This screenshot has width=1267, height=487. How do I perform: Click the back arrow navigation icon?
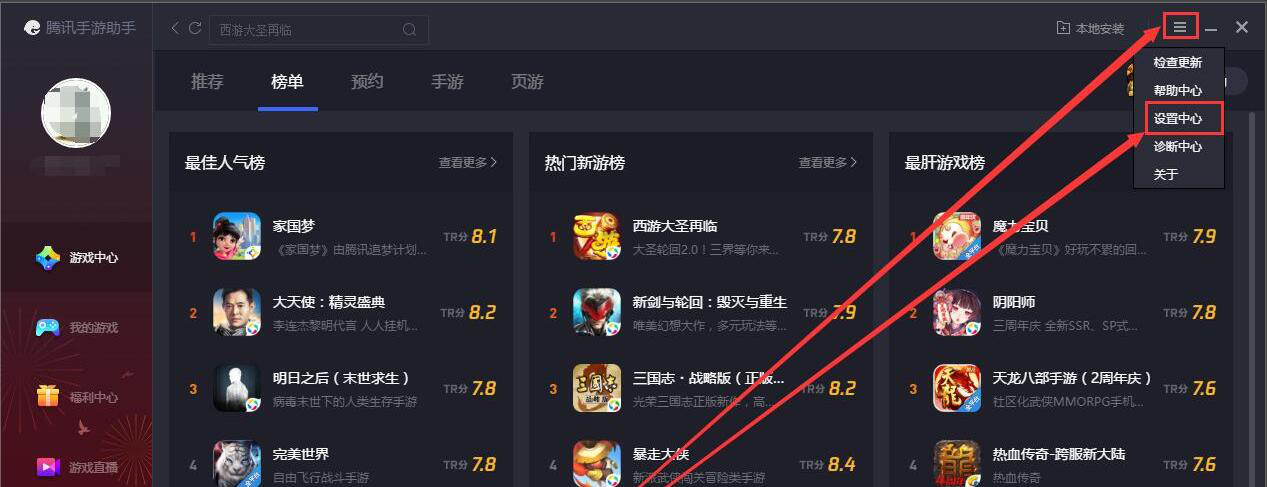point(175,29)
